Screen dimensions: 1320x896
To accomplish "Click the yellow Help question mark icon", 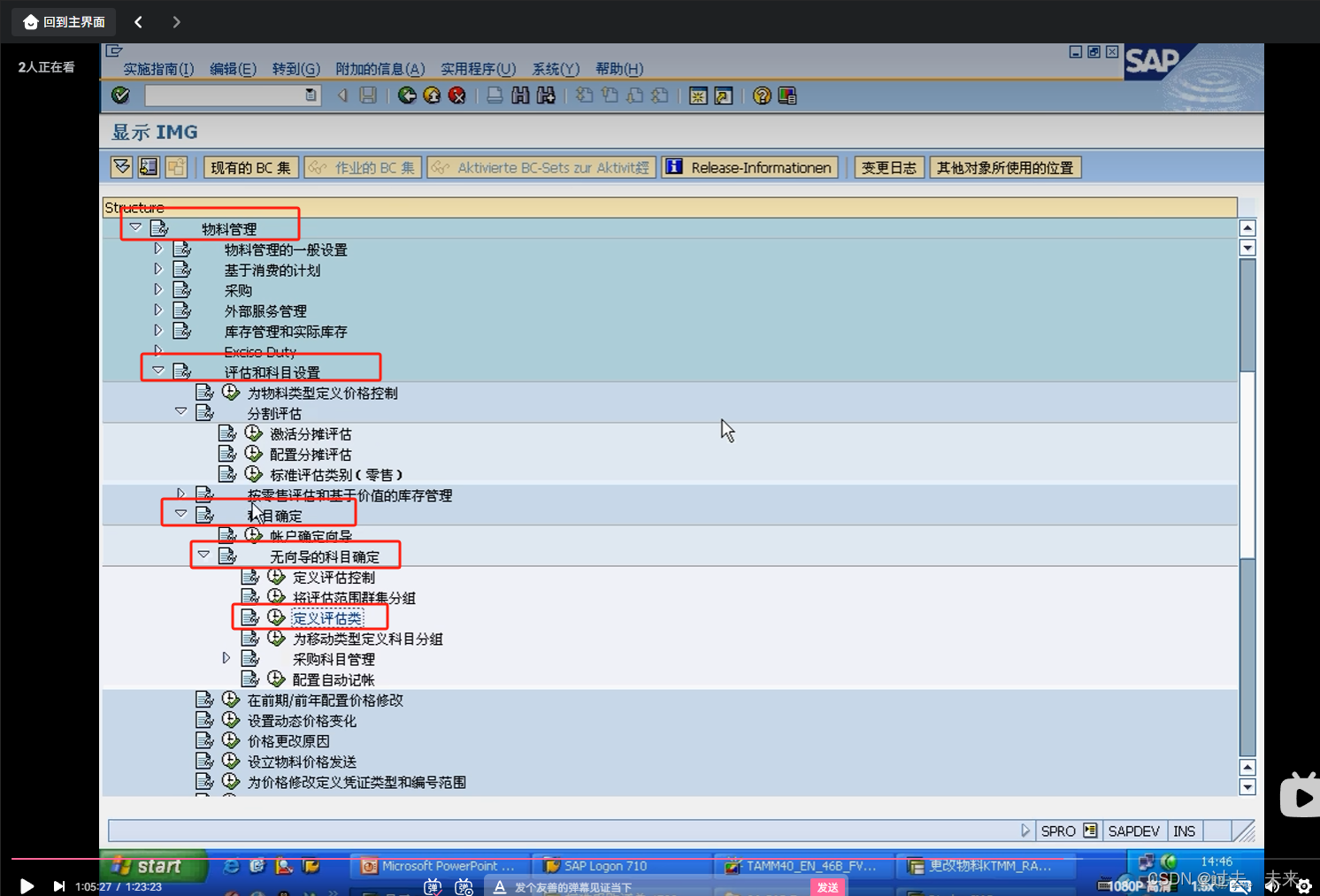I will [762, 96].
